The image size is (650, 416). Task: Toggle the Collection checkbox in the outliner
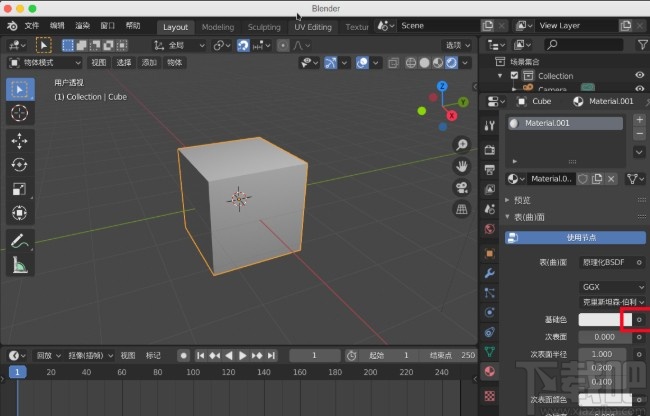coord(515,75)
